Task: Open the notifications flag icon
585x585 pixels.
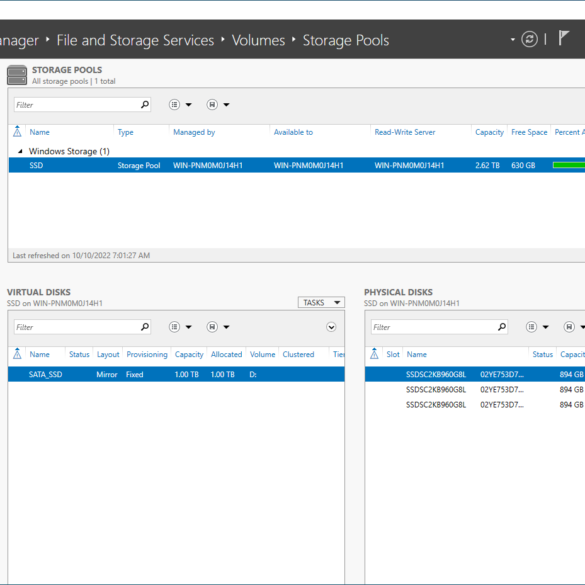Action: pyautogui.click(x=563, y=38)
